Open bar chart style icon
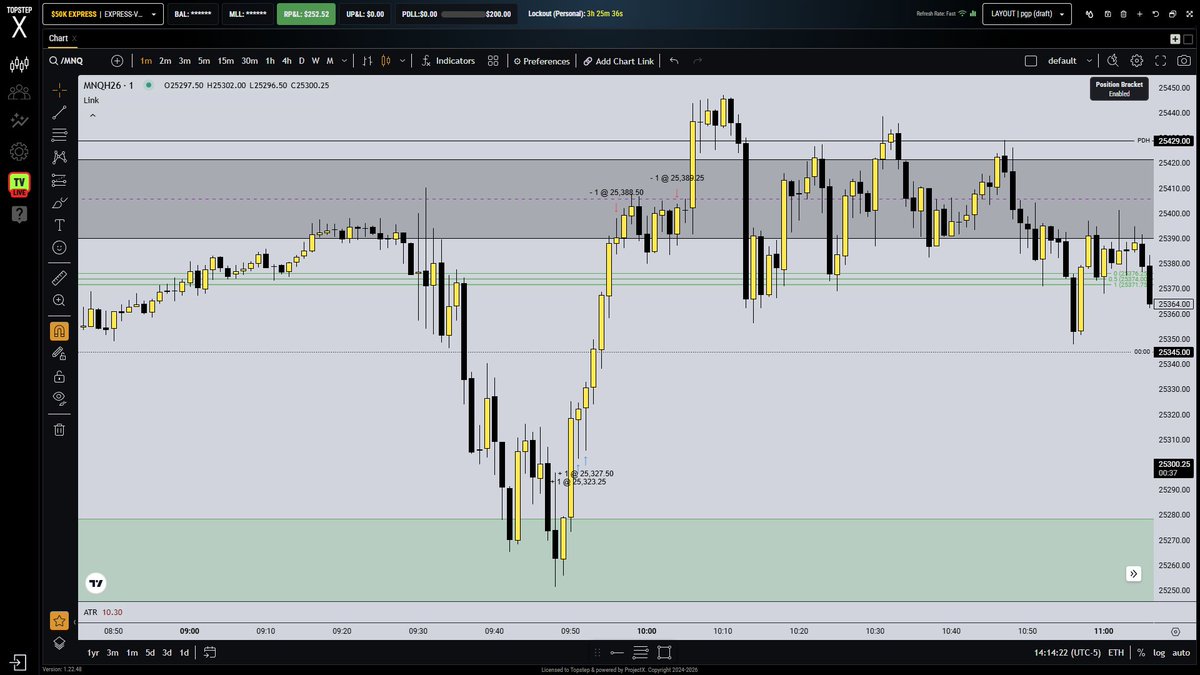This screenshot has width=1200, height=675. (368, 61)
